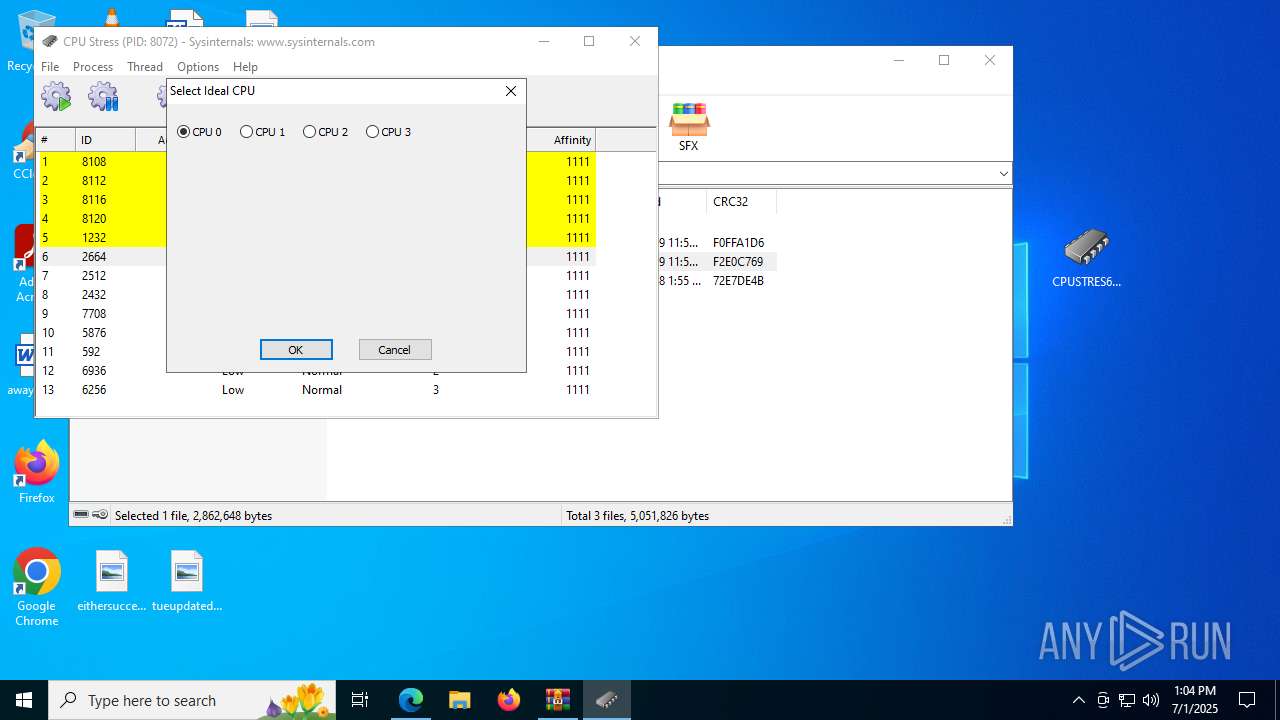Image resolution: width=1280 pixels, height=720 pixels.
Task: Click the SFX icon in WinRAR toolbar
Action: (x=689, y=127)
